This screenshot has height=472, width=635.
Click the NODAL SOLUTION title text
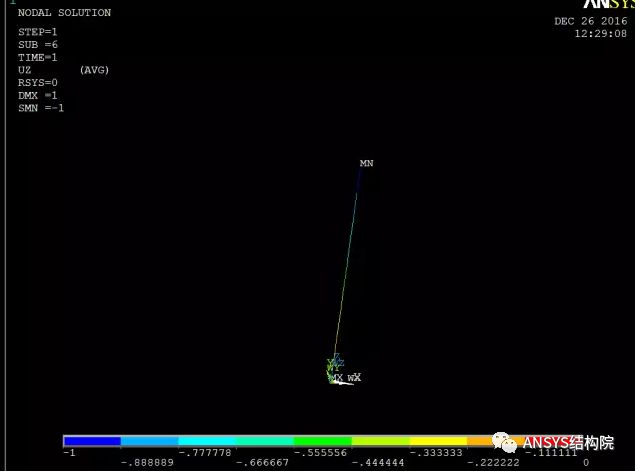coord(64,13)
